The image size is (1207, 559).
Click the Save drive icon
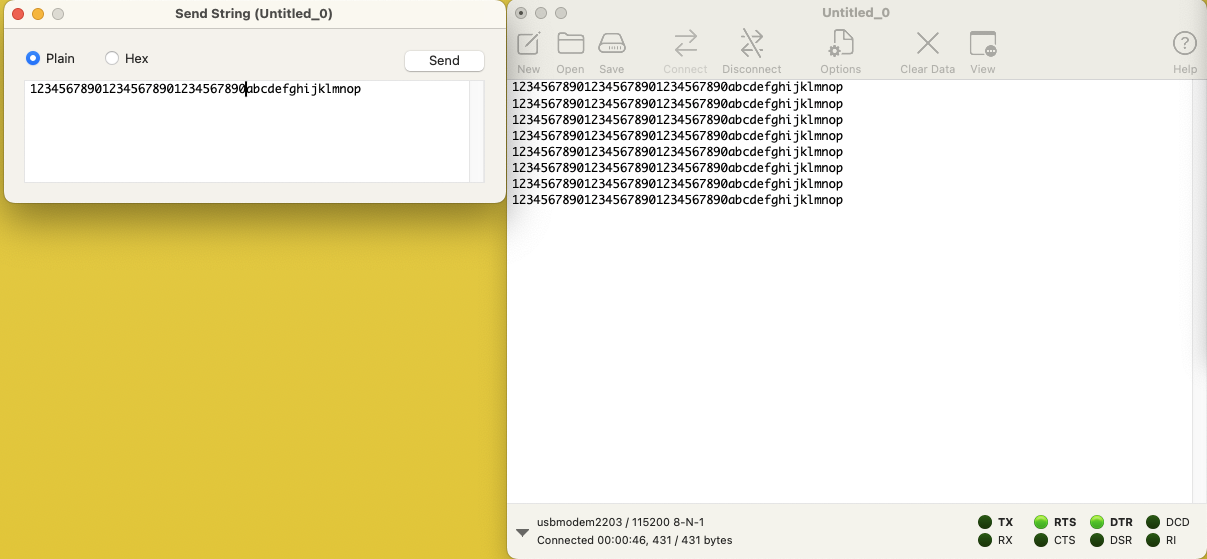click(x=612, y=44)
